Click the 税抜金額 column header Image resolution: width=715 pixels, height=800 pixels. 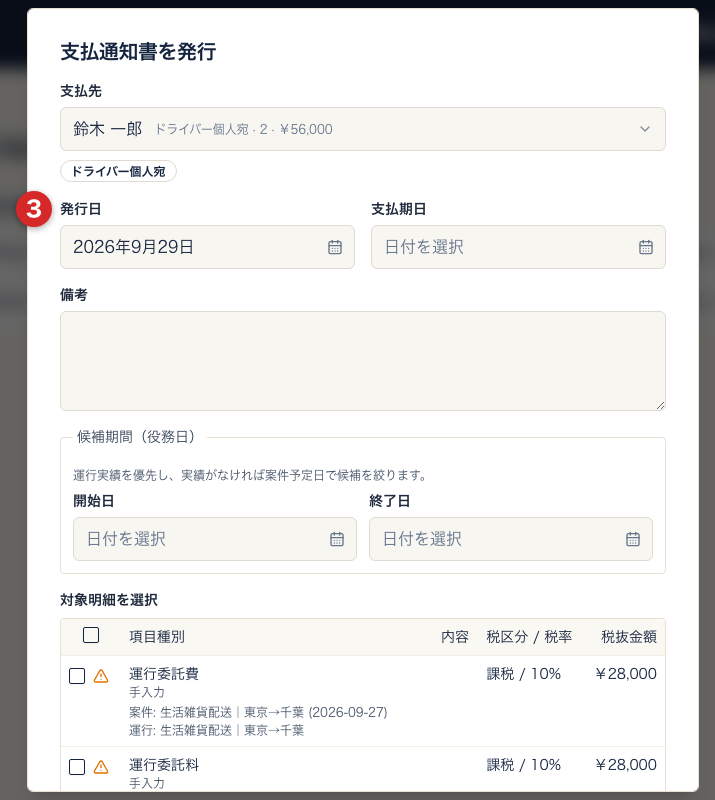tap(629, 637)
